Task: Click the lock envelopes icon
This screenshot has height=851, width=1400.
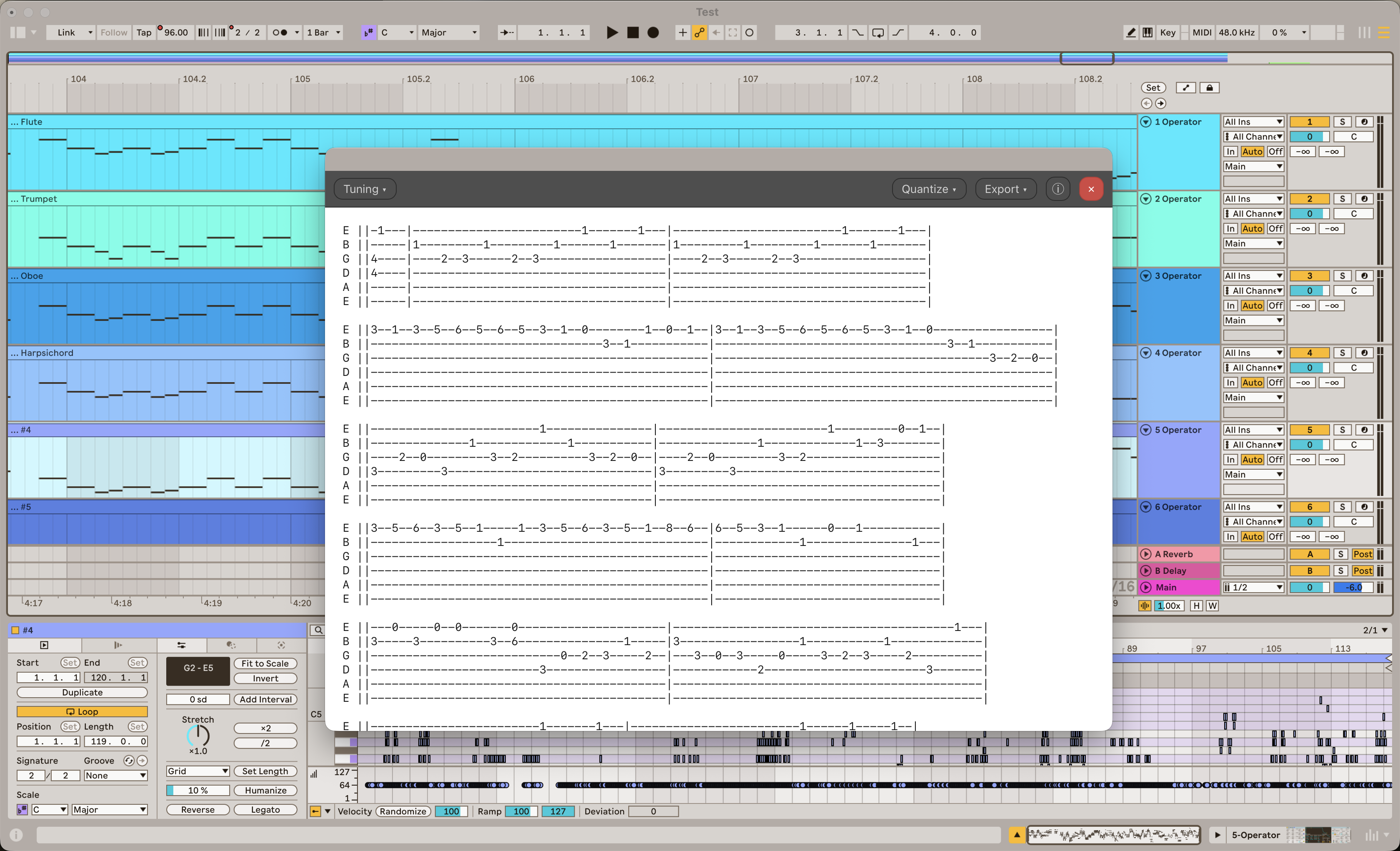Action: click(x=1210, y=88)
